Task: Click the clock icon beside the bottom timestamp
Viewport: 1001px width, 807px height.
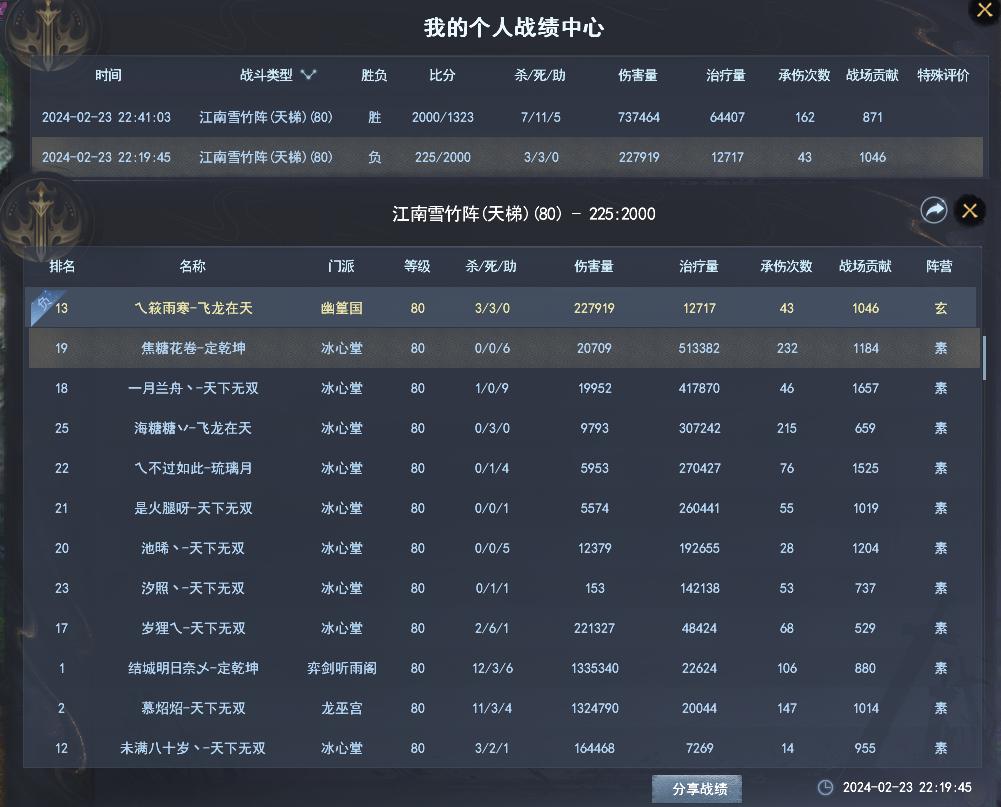Action: (825, 787)
